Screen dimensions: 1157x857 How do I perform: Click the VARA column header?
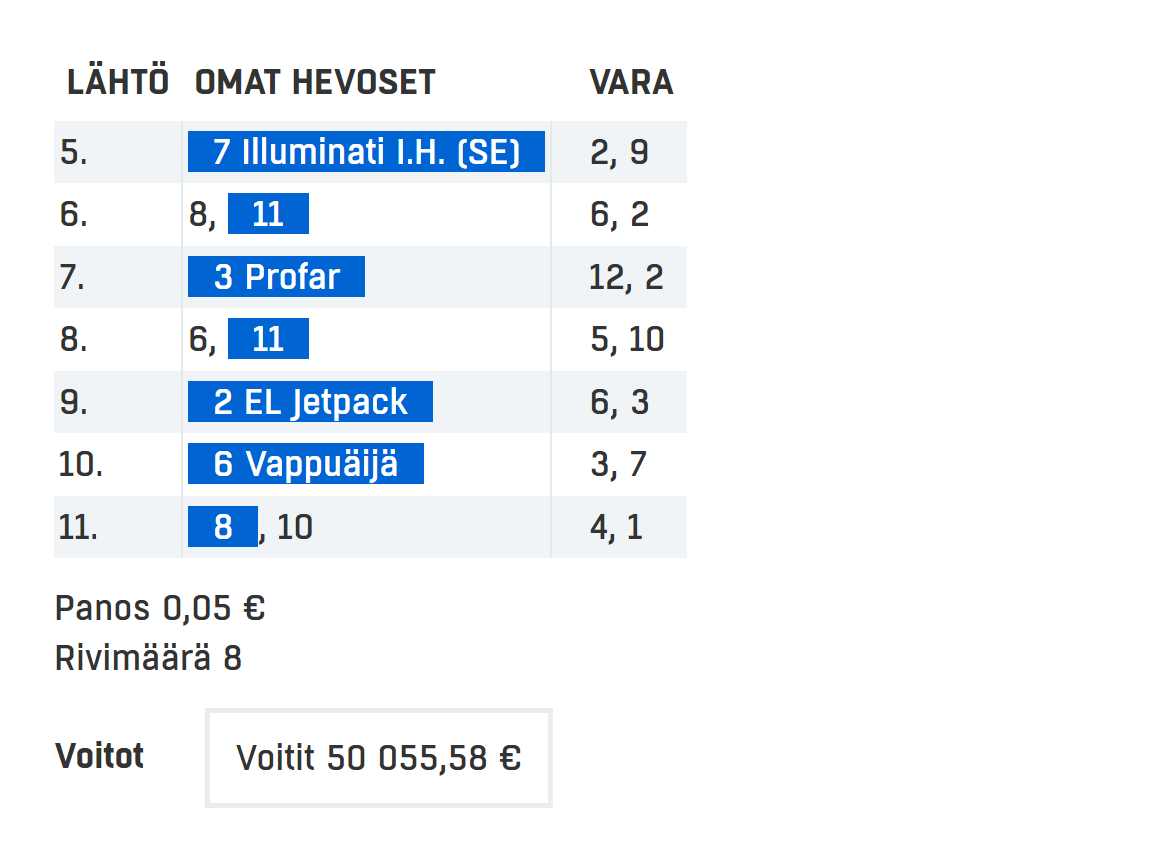631,82
